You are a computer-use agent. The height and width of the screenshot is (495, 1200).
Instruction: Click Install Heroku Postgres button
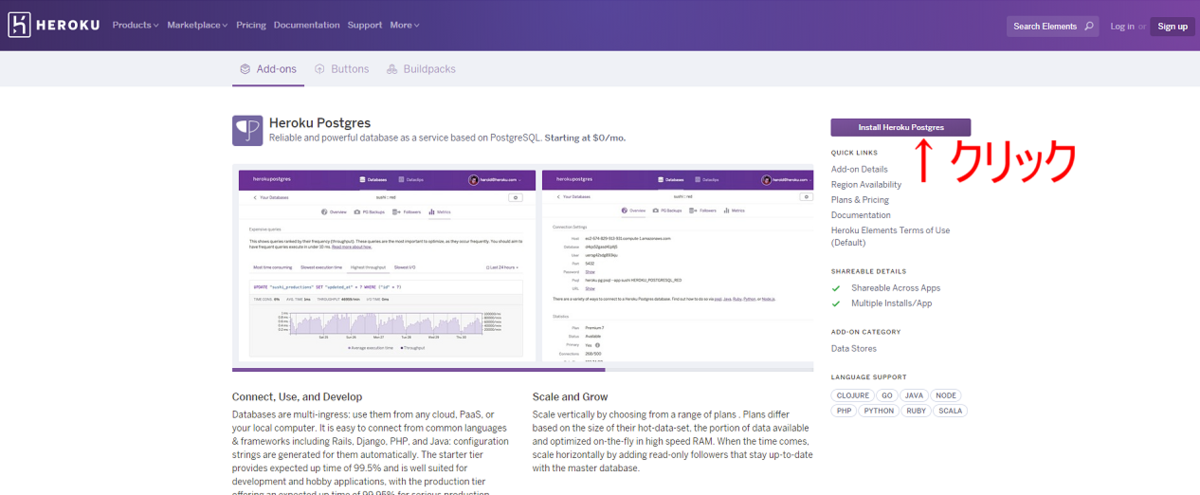(x=901, y=127)
